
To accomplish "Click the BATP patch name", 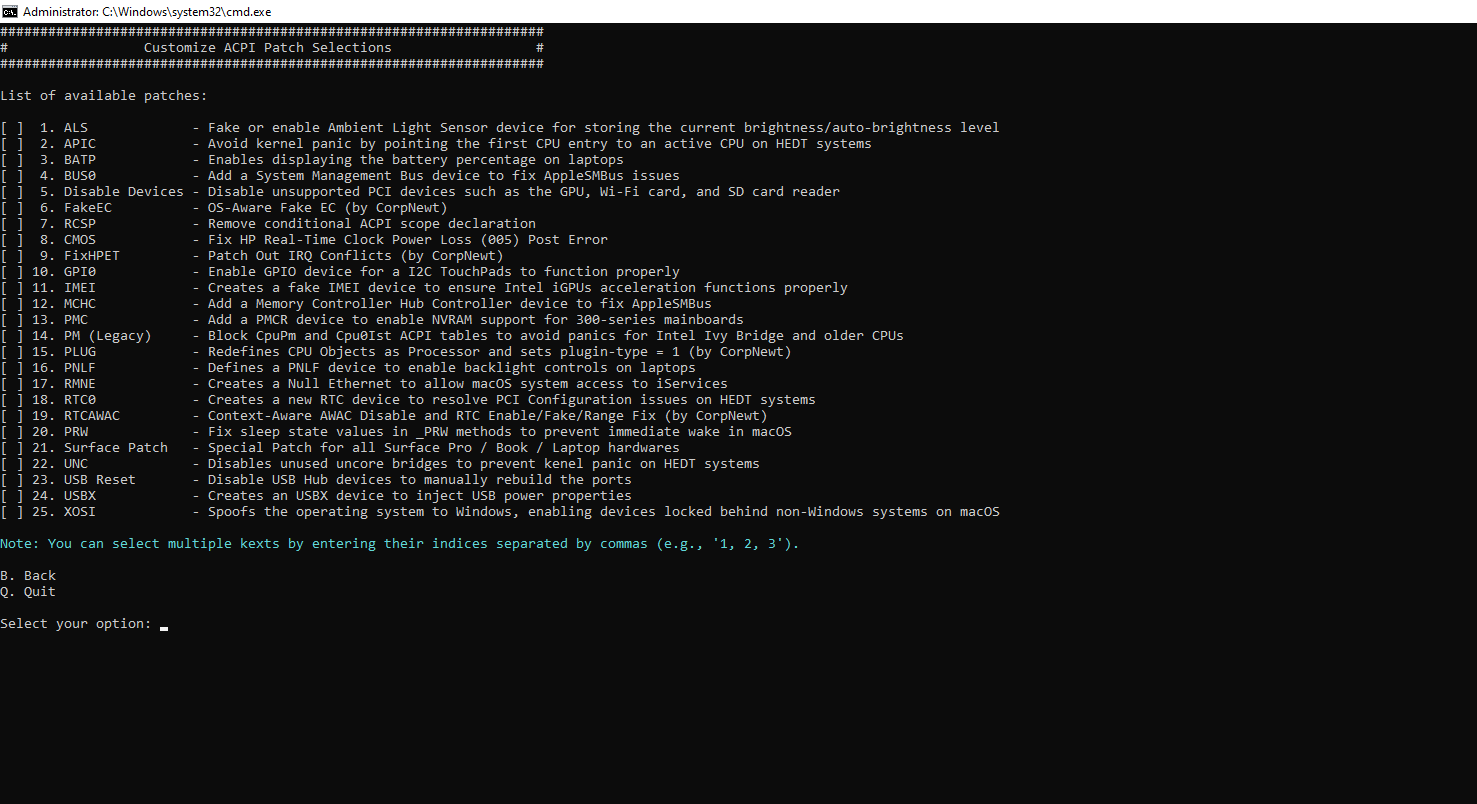I will tap(79, 160).
